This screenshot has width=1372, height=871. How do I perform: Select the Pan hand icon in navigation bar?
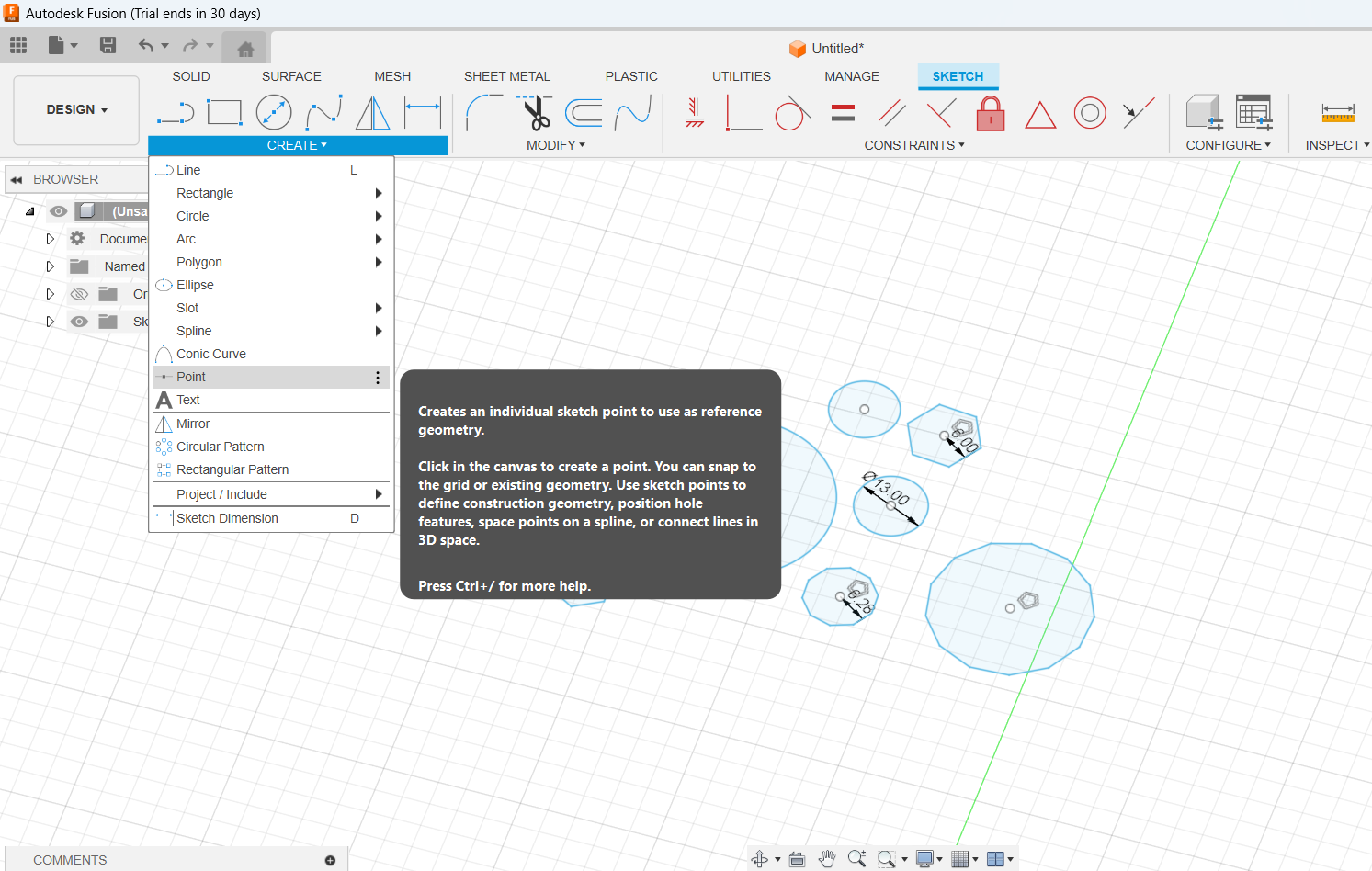pos(827,859)
